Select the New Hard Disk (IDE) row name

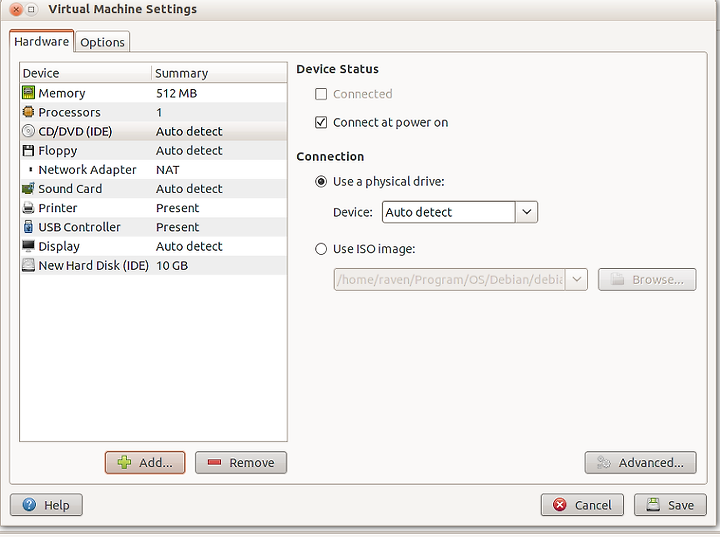point(94,266)
